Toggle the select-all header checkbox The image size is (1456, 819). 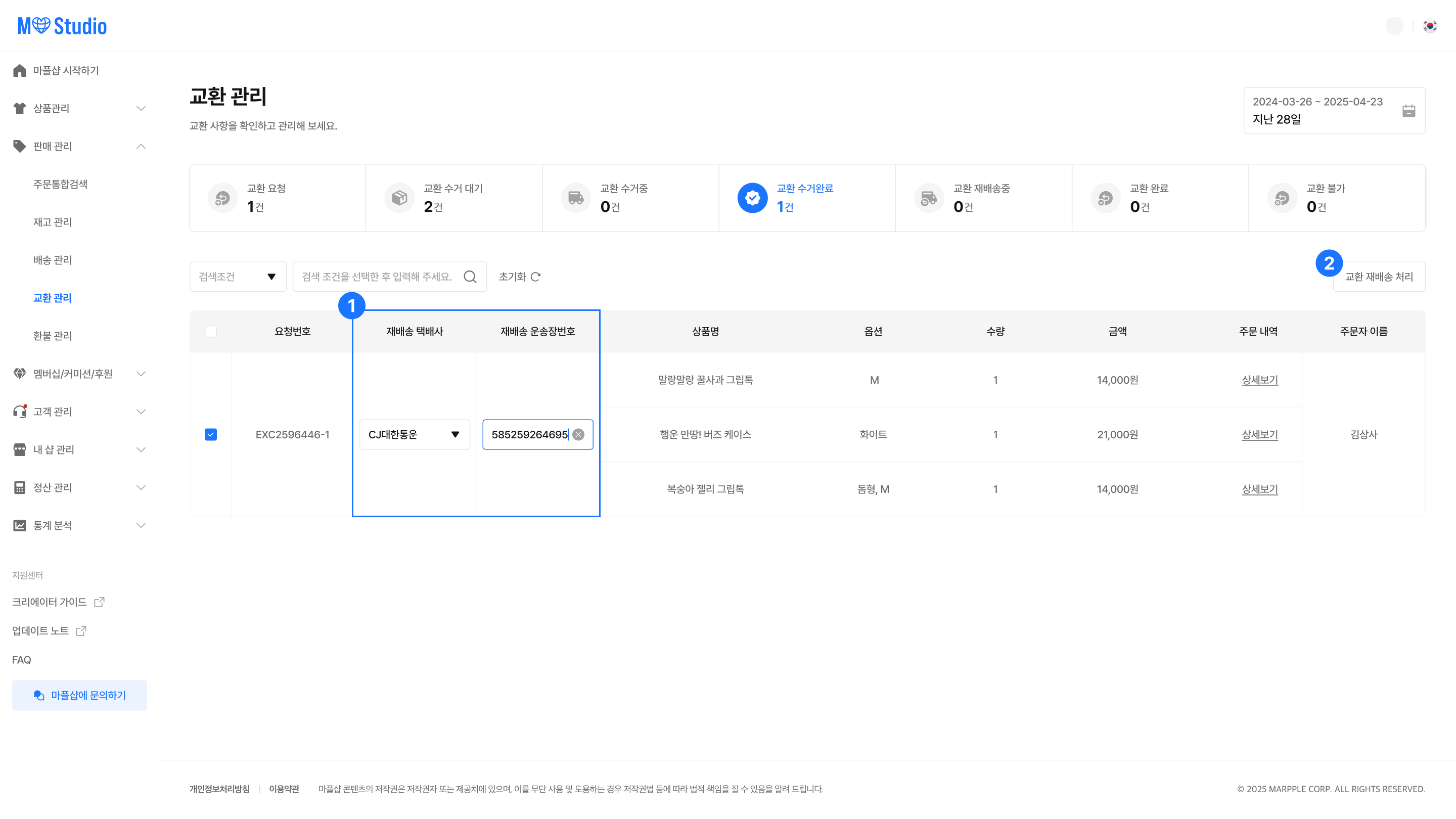pos(211,331)
